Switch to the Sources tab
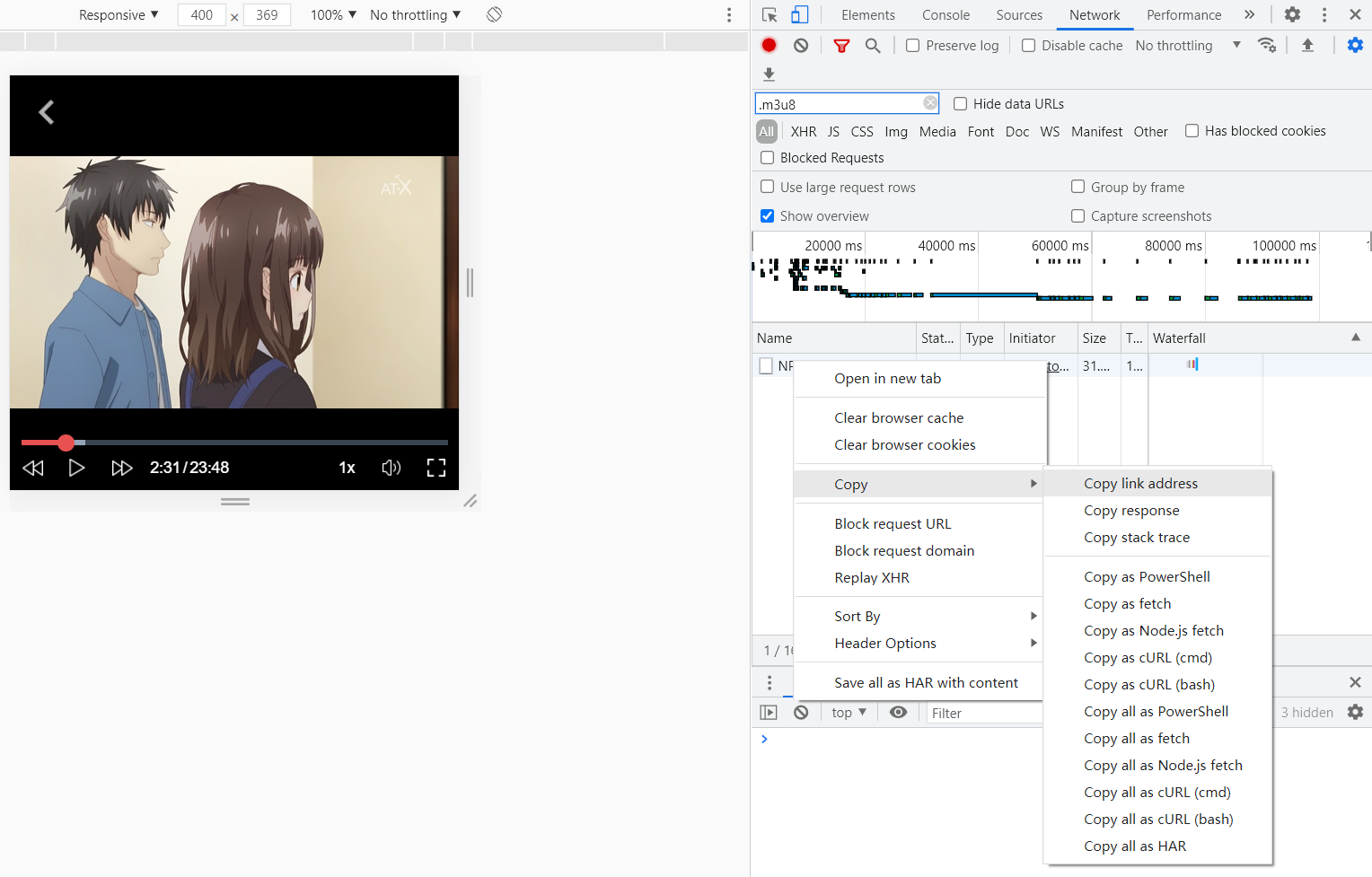The image size is (1372, 877). coord(1019,14)
